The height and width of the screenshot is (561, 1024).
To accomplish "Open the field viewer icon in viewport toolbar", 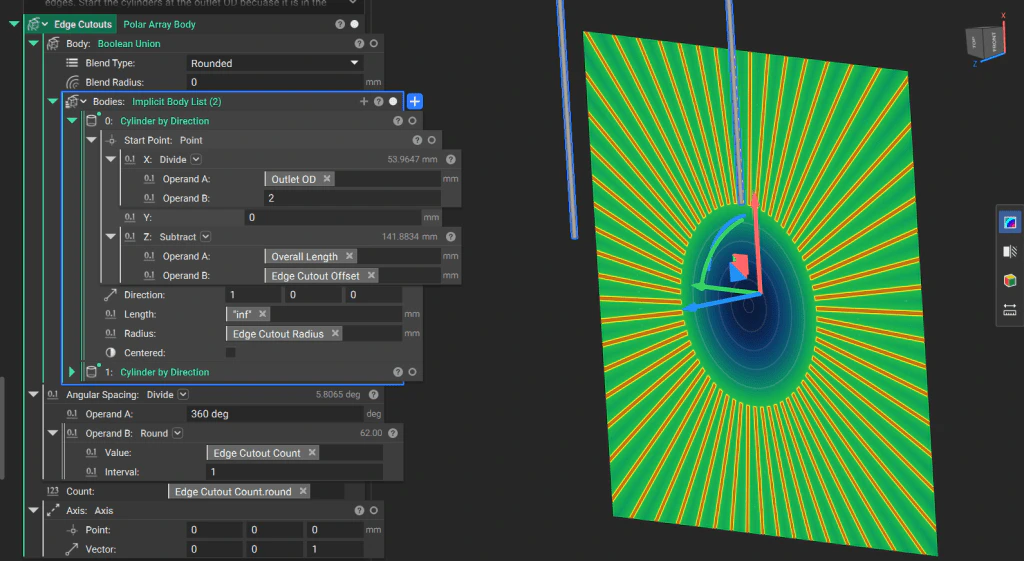I will coord(1009,222).
